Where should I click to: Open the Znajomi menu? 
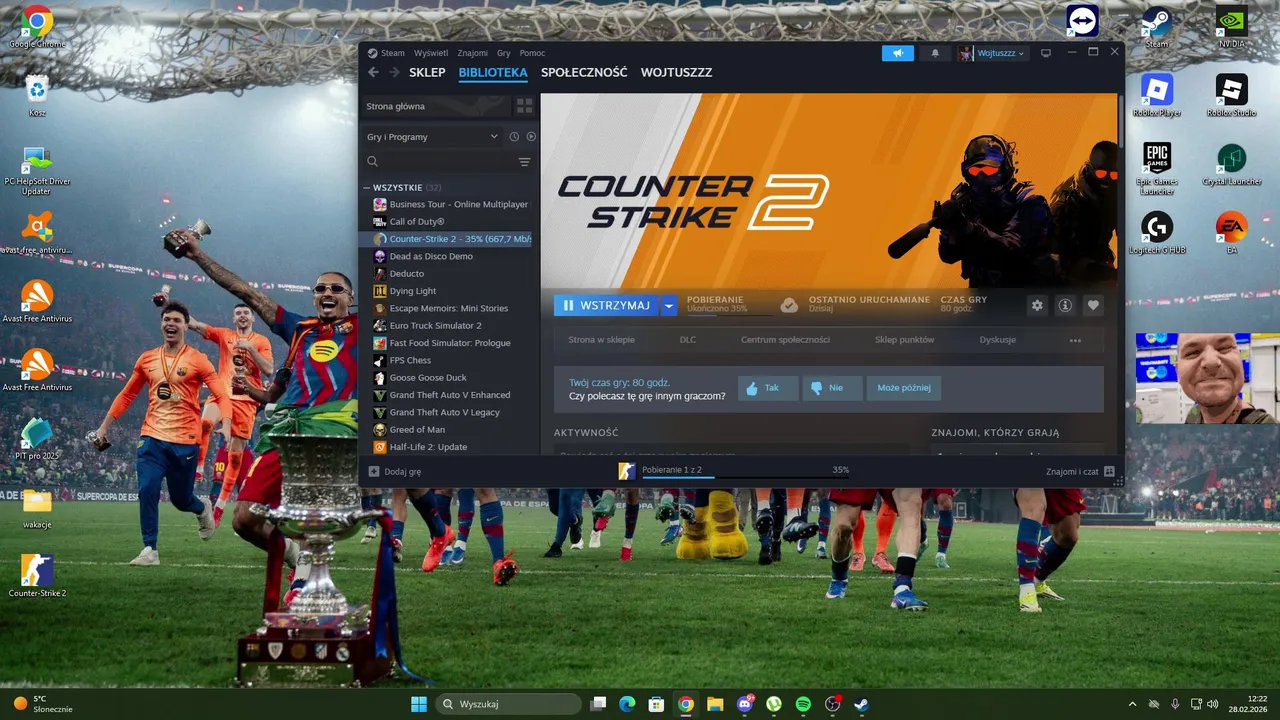[x=473, y=53]
